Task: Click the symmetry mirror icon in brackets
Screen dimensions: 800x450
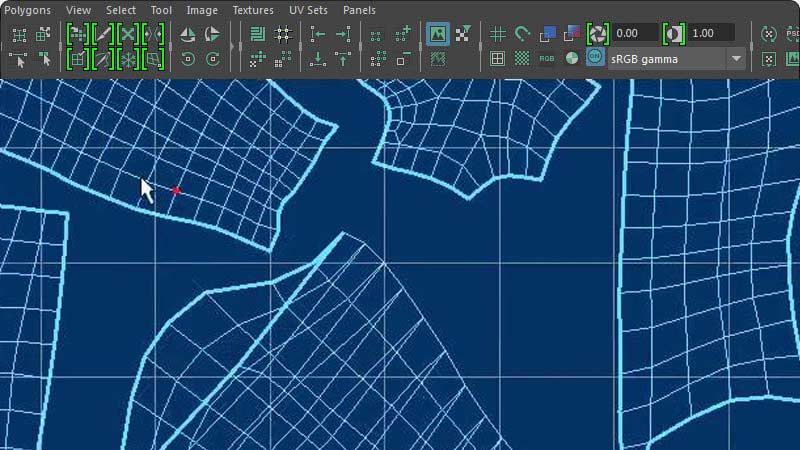Action: (x=153, y=34)
